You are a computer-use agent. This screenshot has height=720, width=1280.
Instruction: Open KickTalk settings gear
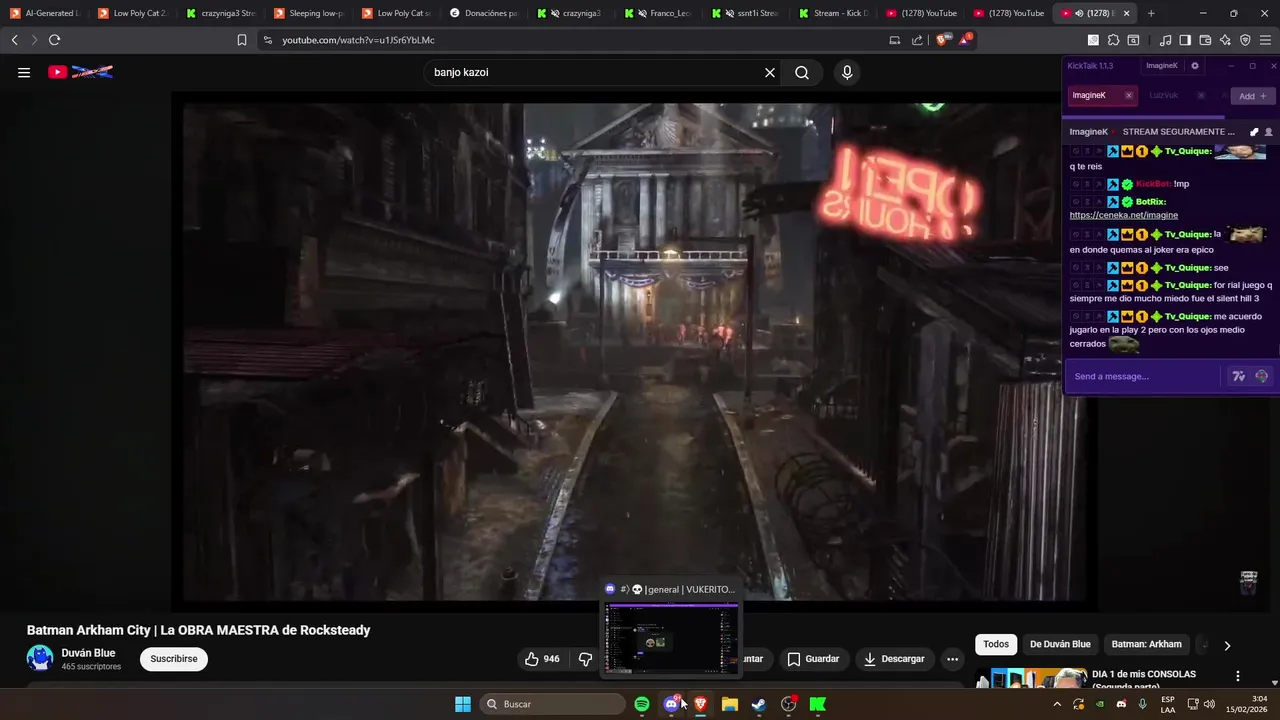[1194, 66]
